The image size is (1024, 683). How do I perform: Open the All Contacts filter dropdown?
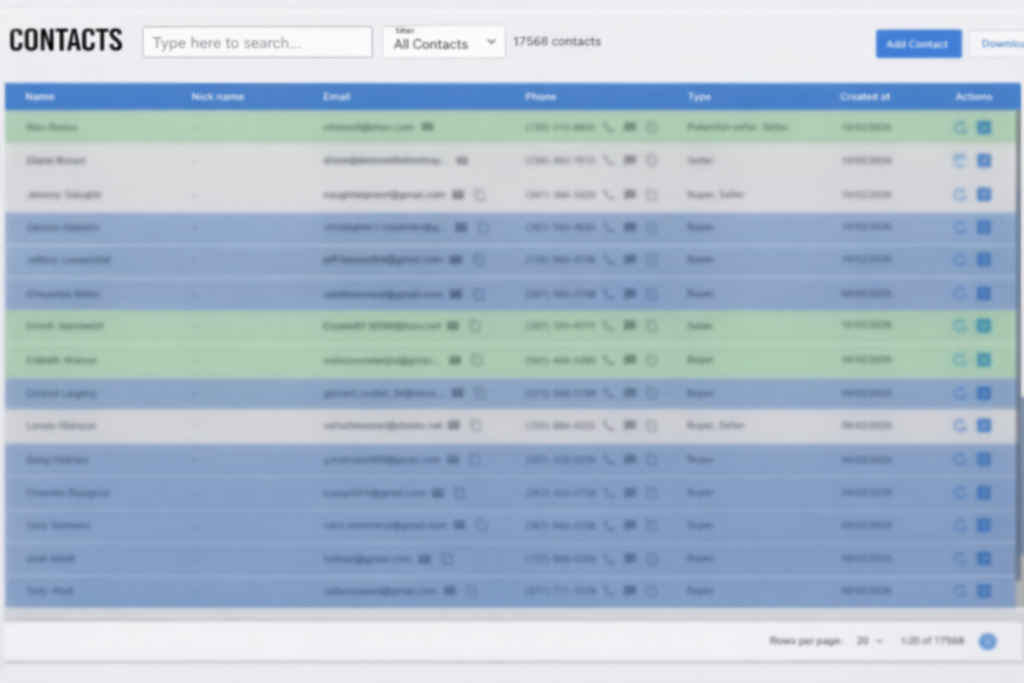(x=444, y=42)
